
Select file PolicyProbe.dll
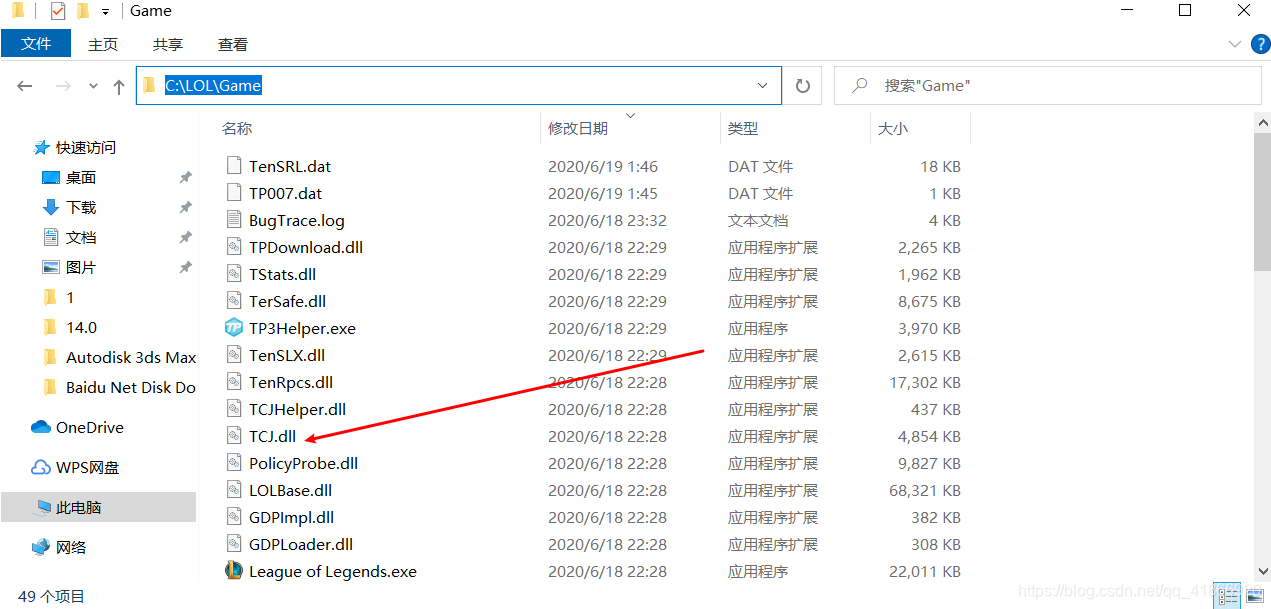(303, 463)
